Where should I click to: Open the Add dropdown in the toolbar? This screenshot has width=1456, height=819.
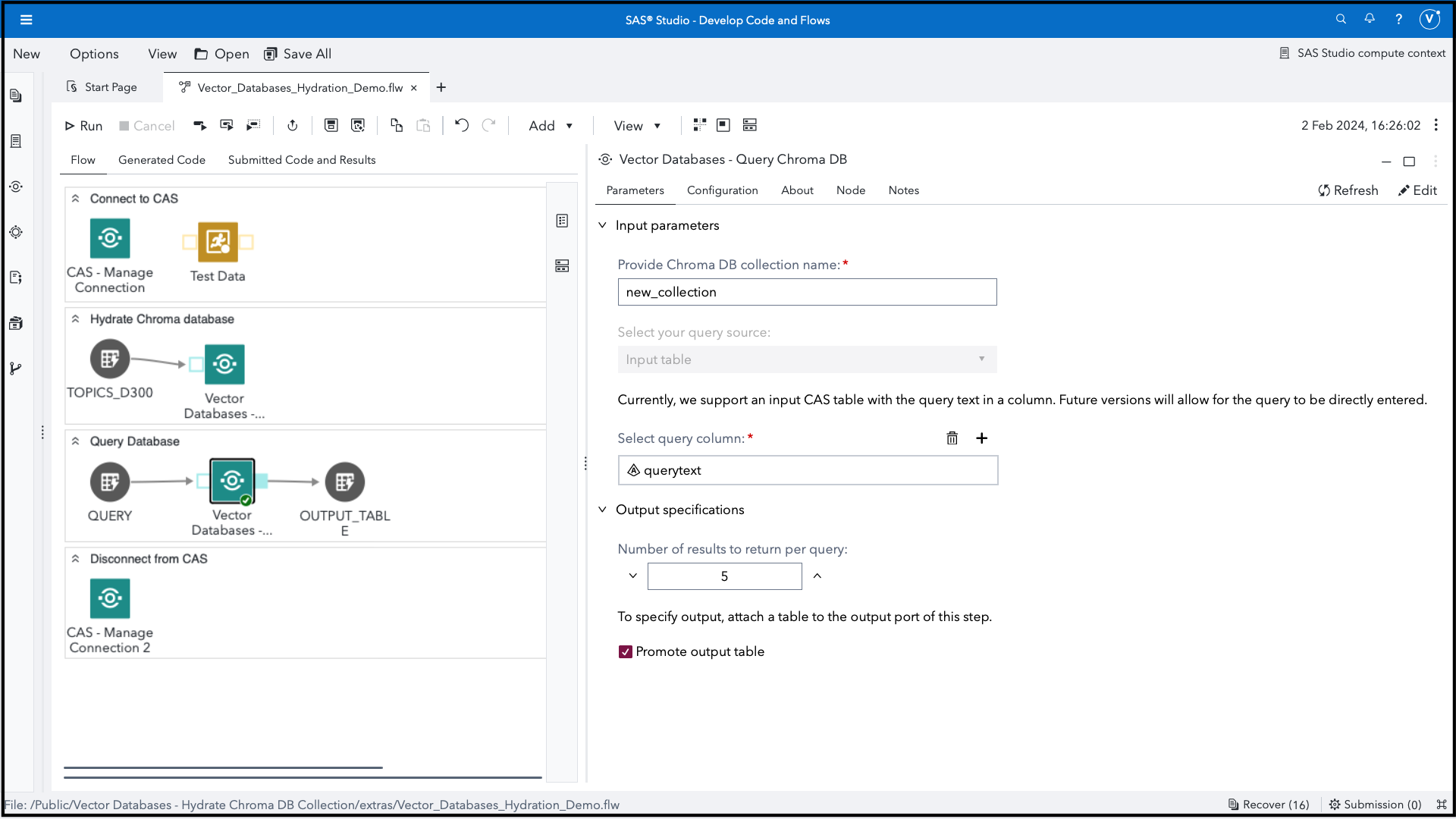pyautogui.click(x=551, y=126)
